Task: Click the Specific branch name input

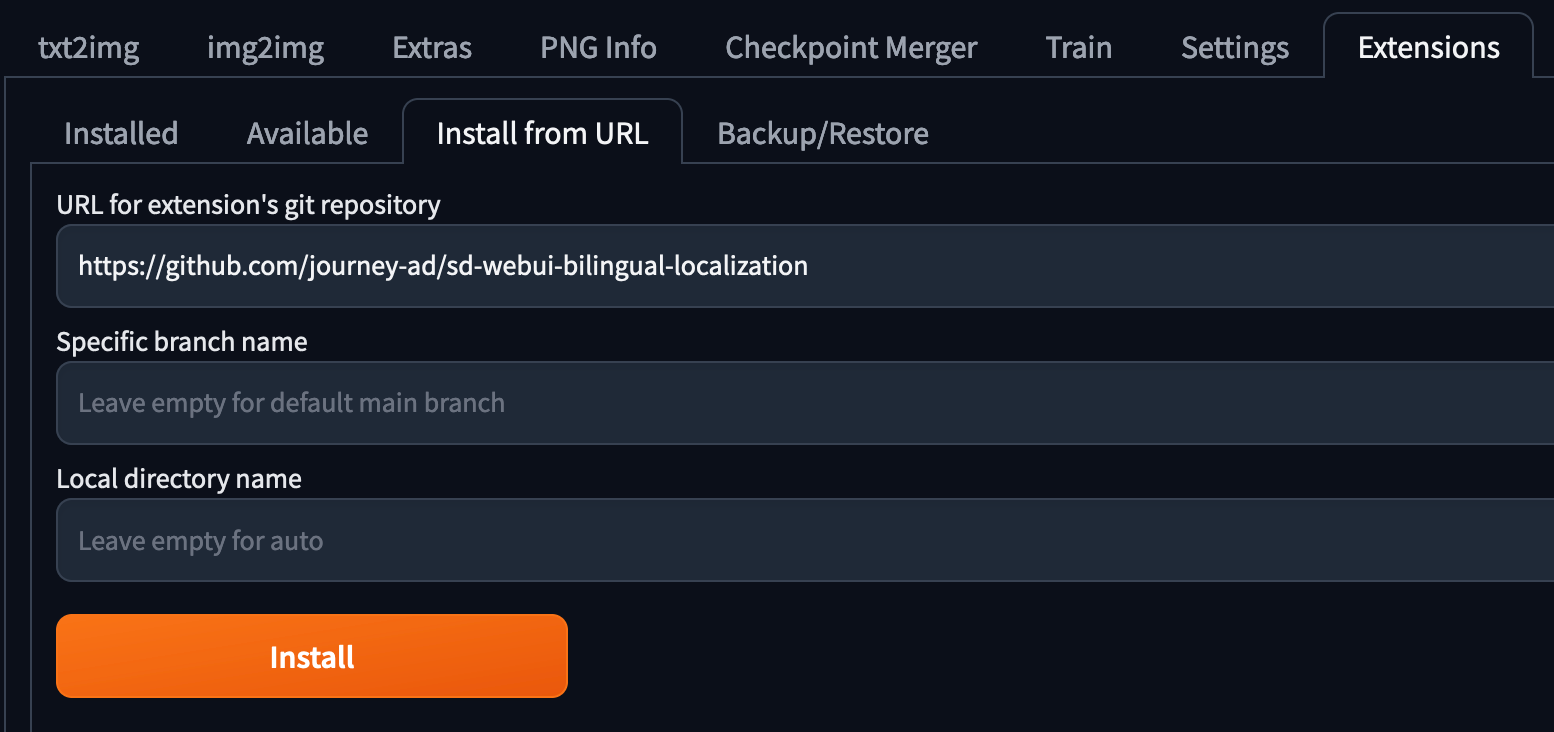Action: point(800,403)
